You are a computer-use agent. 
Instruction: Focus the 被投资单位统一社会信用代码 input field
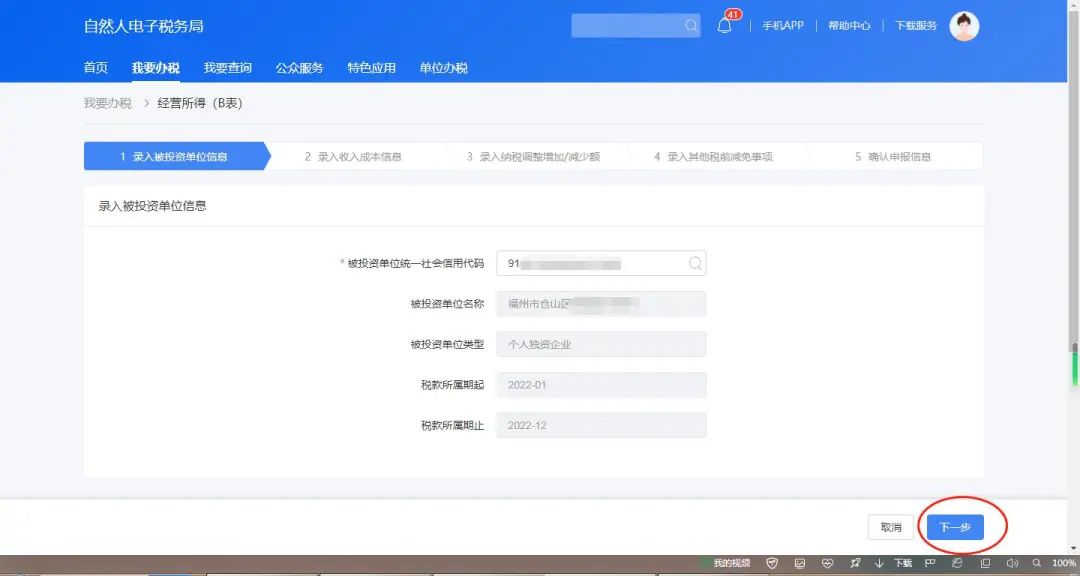click(x=590, y=263)
